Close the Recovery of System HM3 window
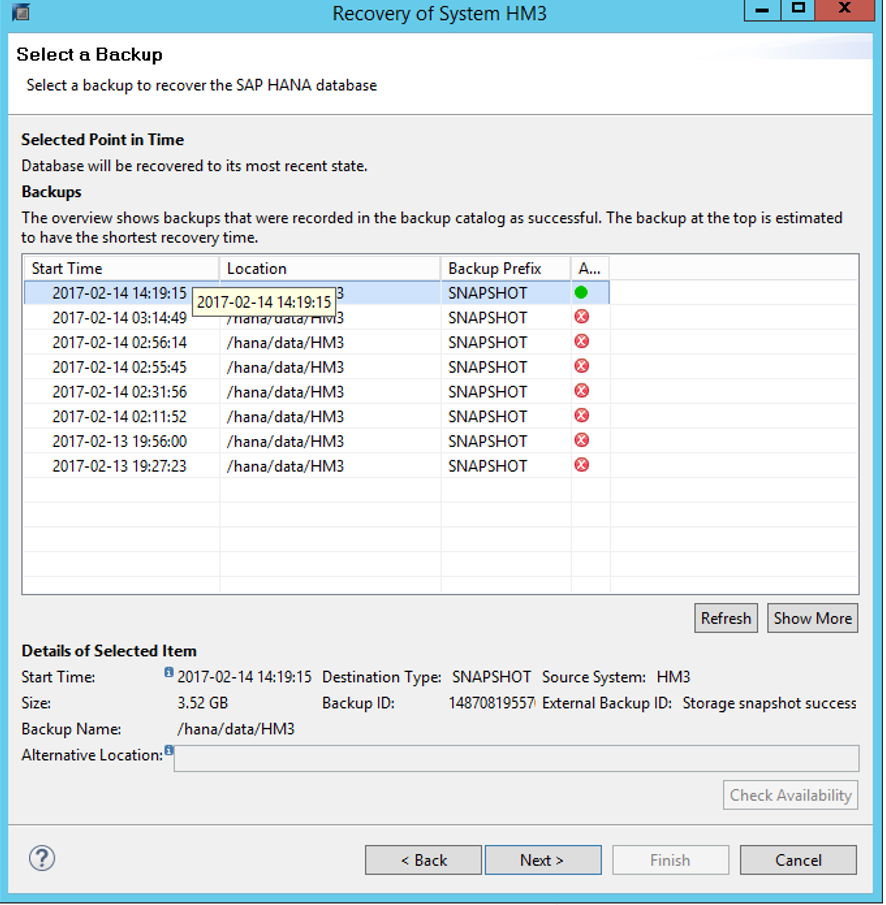This screenshot has height=905, width=886. click(x=844, y=10)
